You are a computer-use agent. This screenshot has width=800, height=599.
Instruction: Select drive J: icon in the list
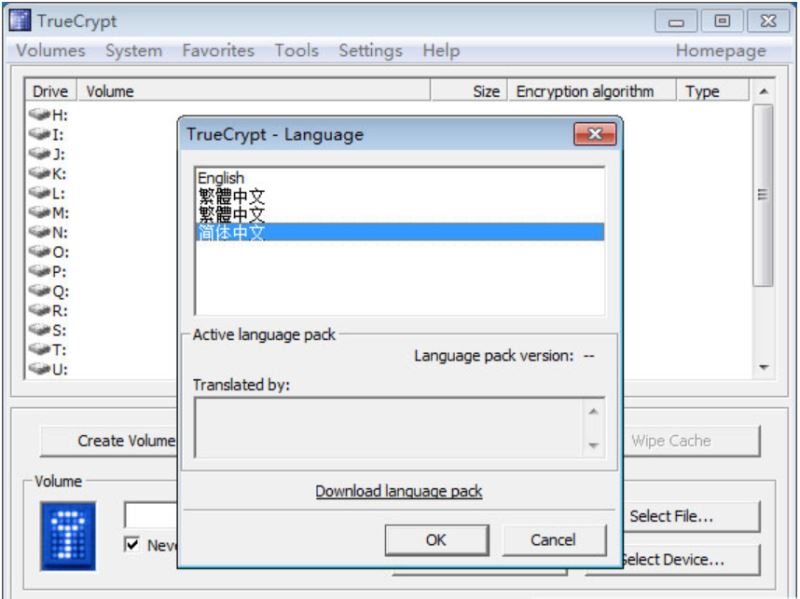coord(39,153)
